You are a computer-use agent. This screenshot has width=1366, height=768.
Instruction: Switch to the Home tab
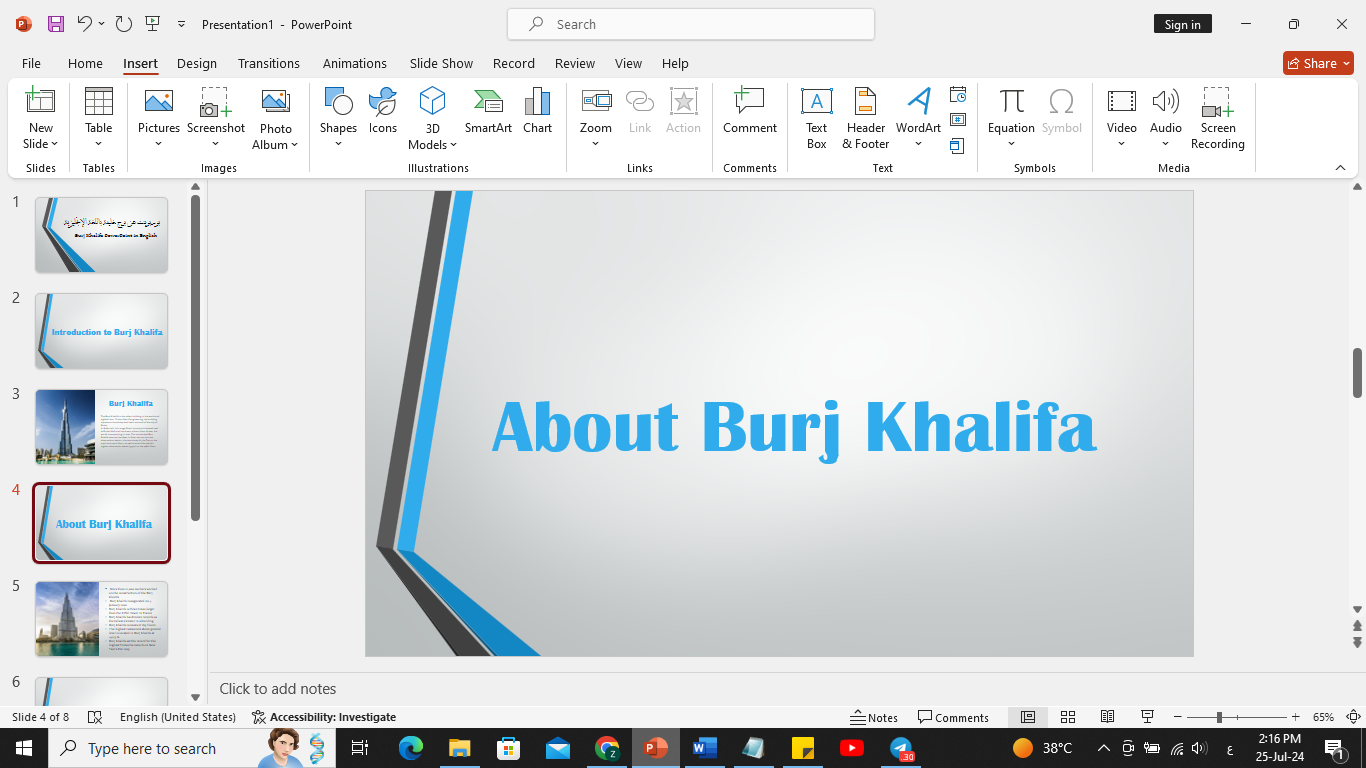click(85, 63)
